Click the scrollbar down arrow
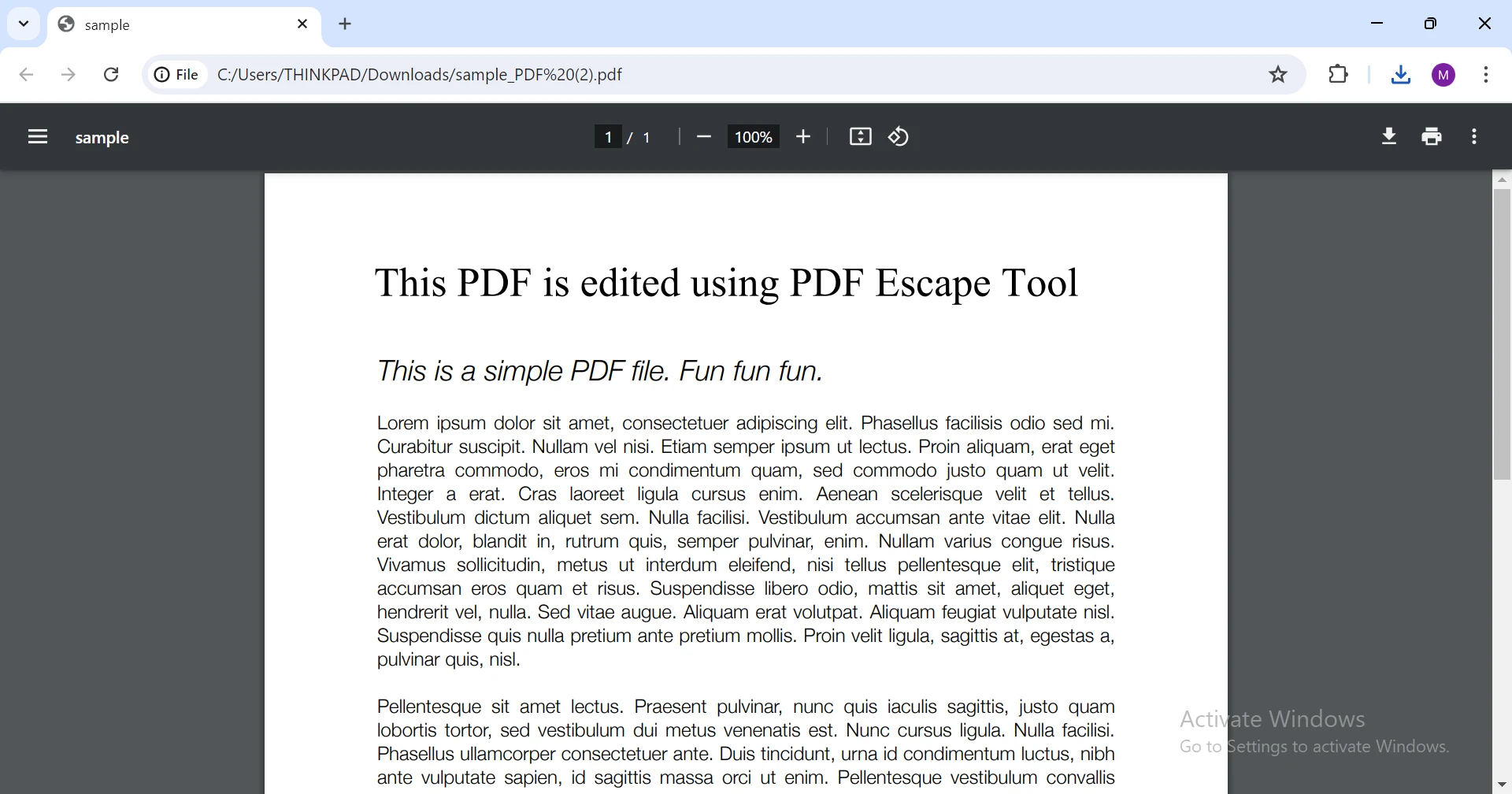Viewport: 1512px width, 794px height. point(1503,785)
